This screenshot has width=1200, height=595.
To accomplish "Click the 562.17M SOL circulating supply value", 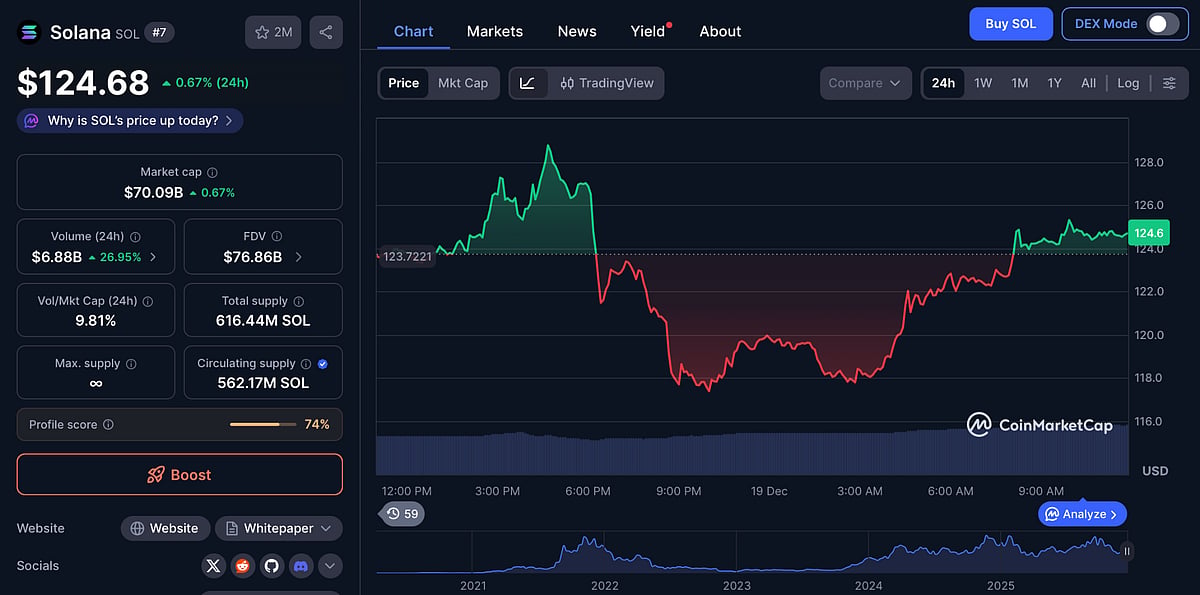I will pos(263,383).
